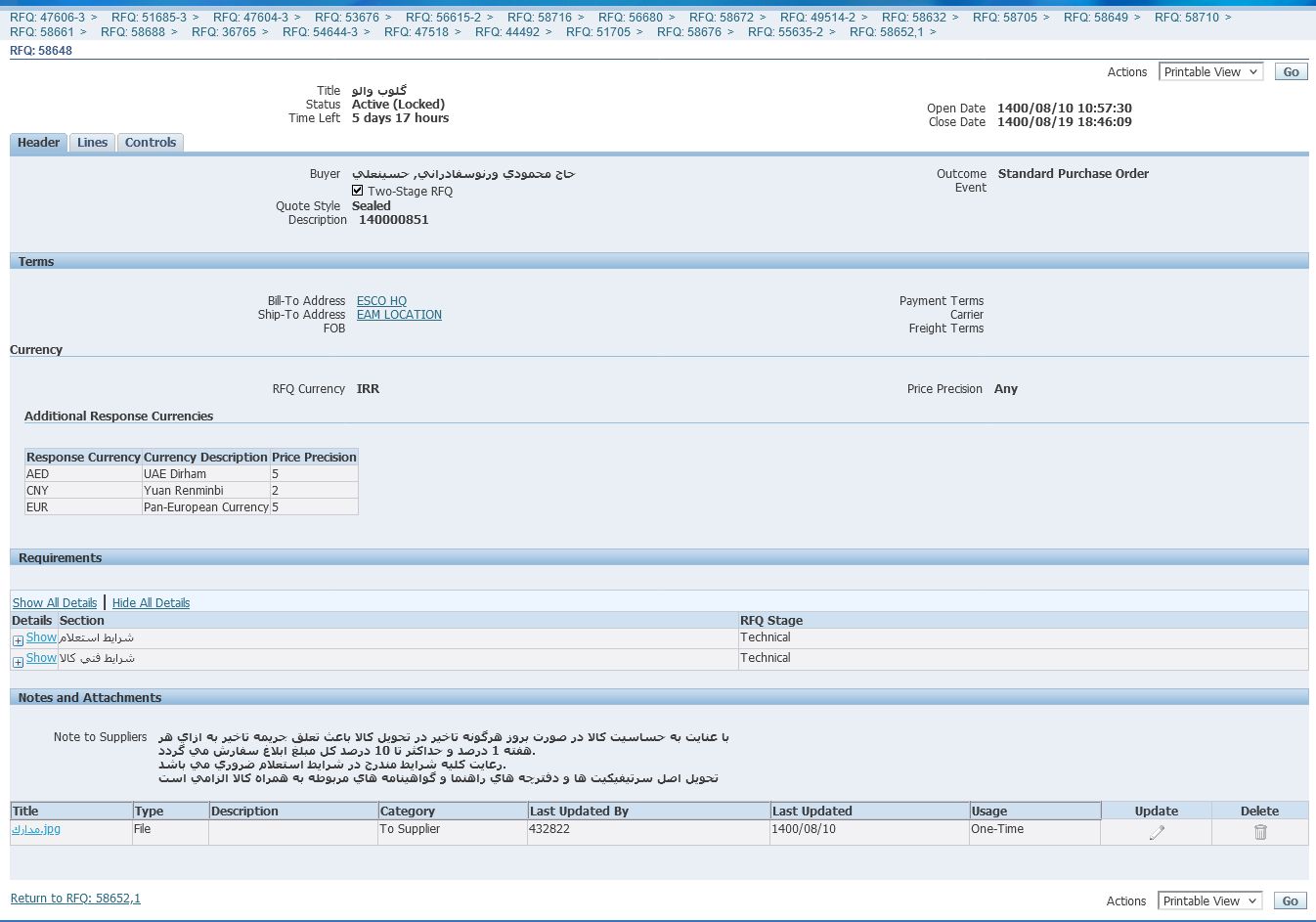
Task: Open breadcrumb RFQ: 58649
Action: (1096, 18)
